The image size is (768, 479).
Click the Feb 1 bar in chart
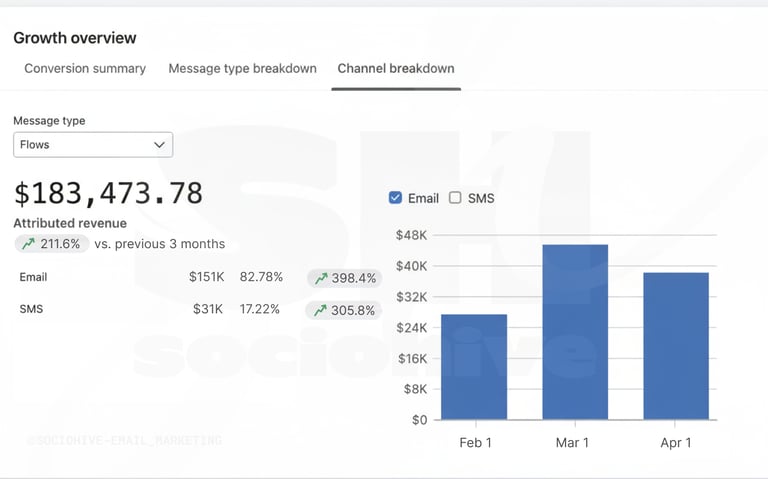click(474, 367)
